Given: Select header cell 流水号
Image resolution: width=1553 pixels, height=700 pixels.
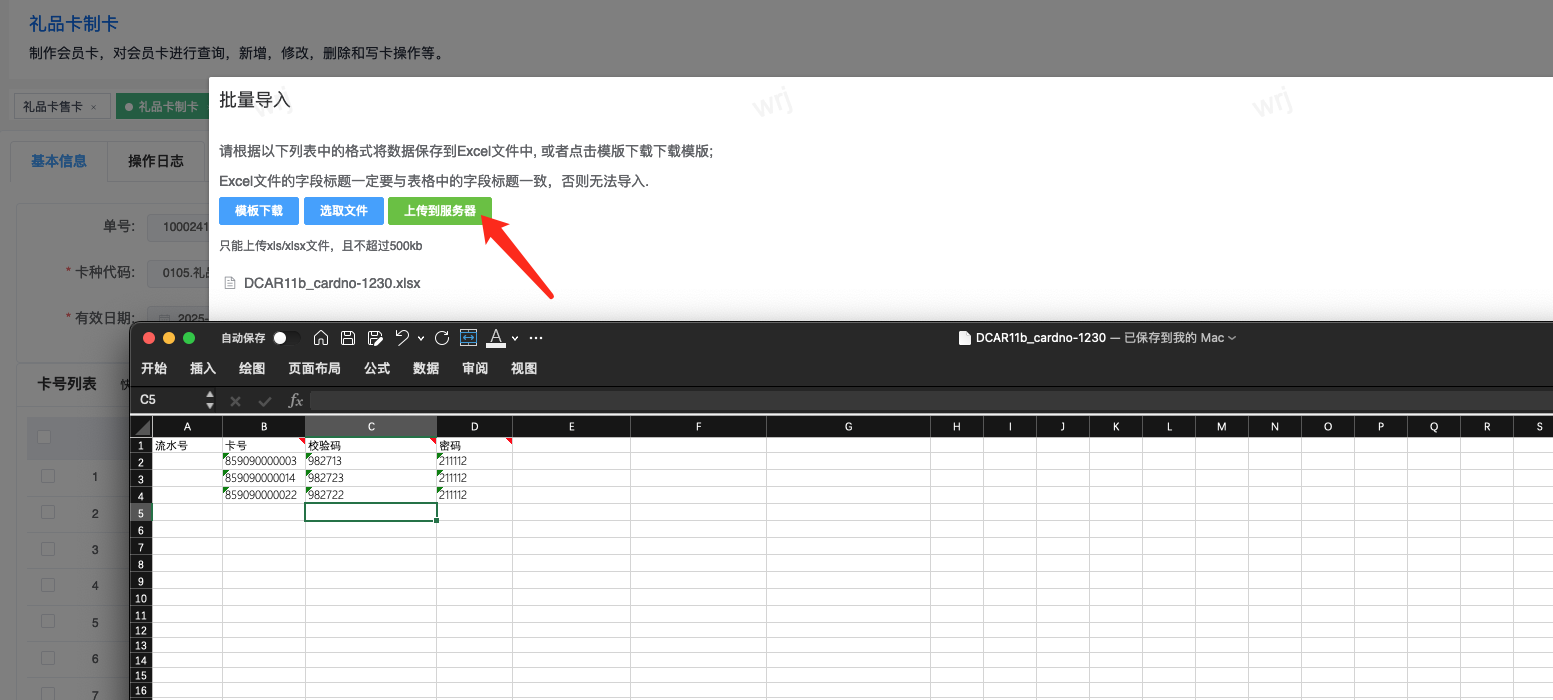Looking at the screenshot, I should (x=188, y=445).
